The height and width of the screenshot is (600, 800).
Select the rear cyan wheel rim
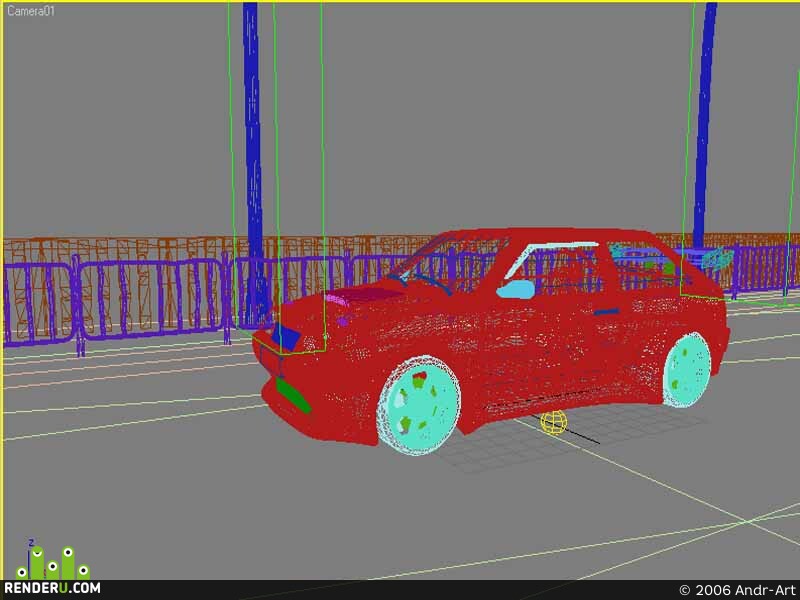point(687,369)
